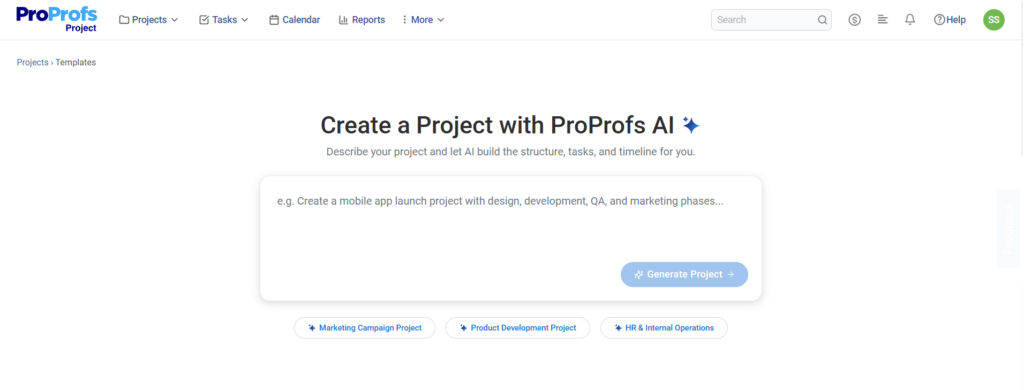Image resolution: width=1024 pixels, height=390 pixels.
Task: Open the Feedback side tab
Action: [x=1009, y=229]
